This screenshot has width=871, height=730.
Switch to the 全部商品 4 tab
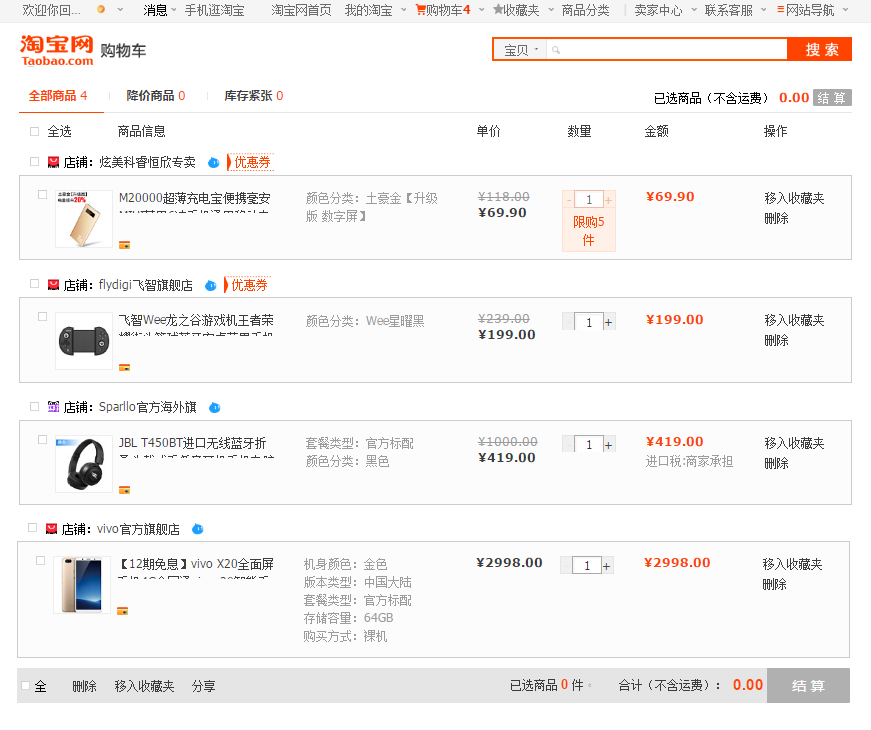click(x=58, y=96)
